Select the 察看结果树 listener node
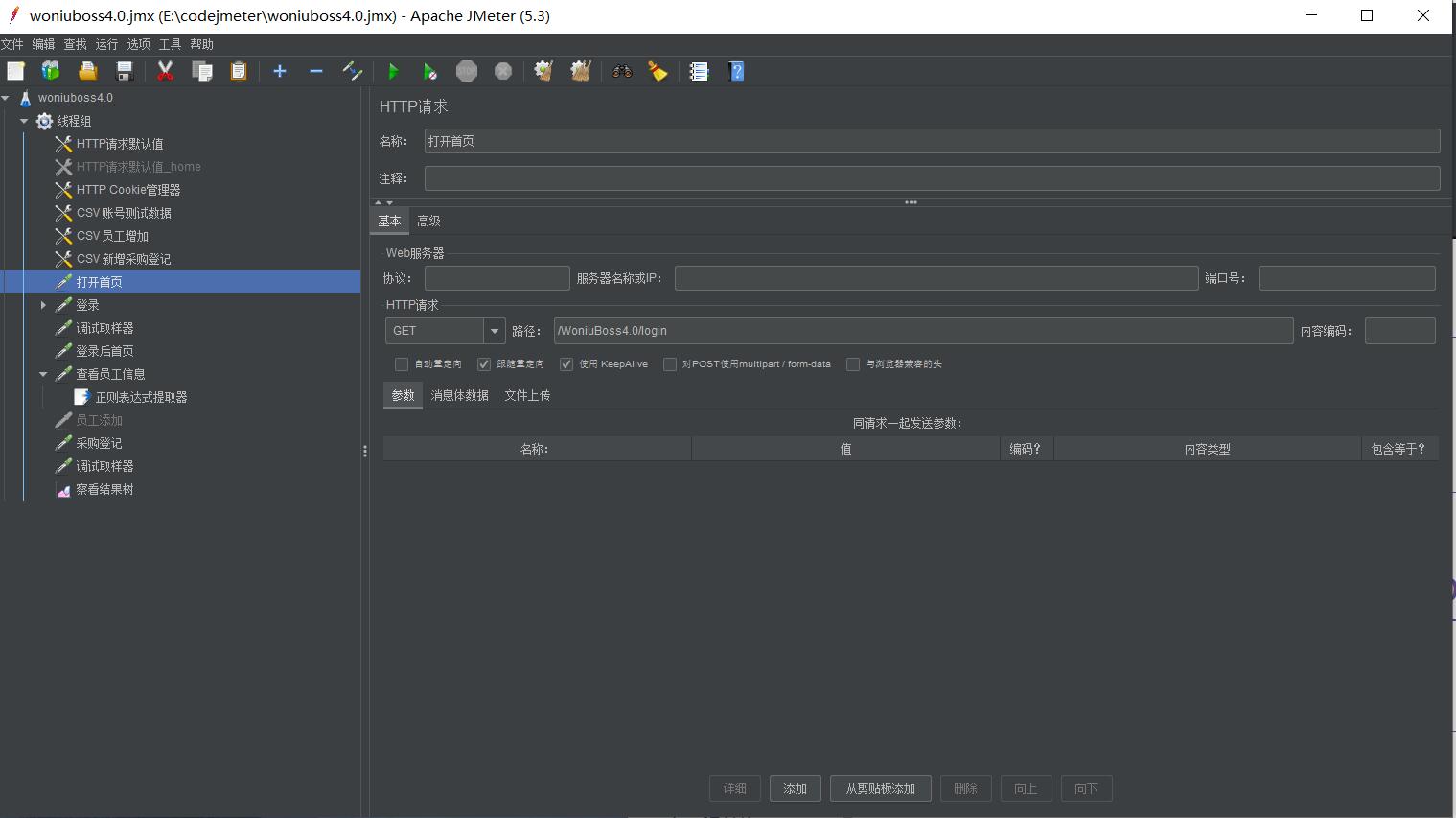The width and height of the screenshot is (1456, 818). click(x=104, y=489)
